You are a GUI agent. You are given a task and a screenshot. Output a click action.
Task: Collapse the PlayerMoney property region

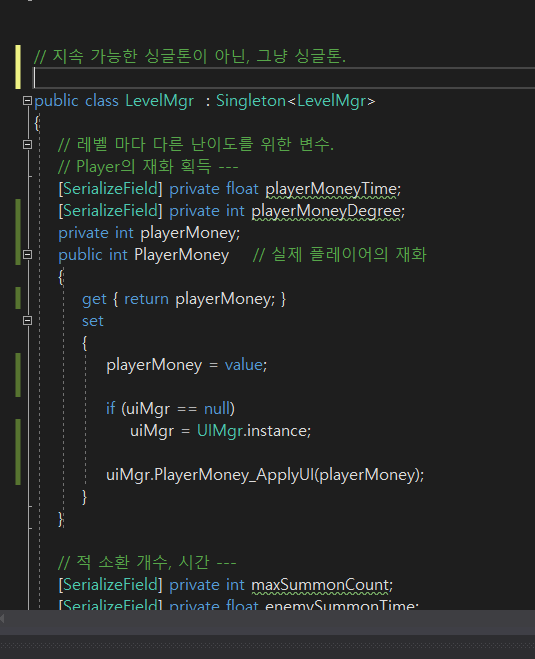[27, 255]
